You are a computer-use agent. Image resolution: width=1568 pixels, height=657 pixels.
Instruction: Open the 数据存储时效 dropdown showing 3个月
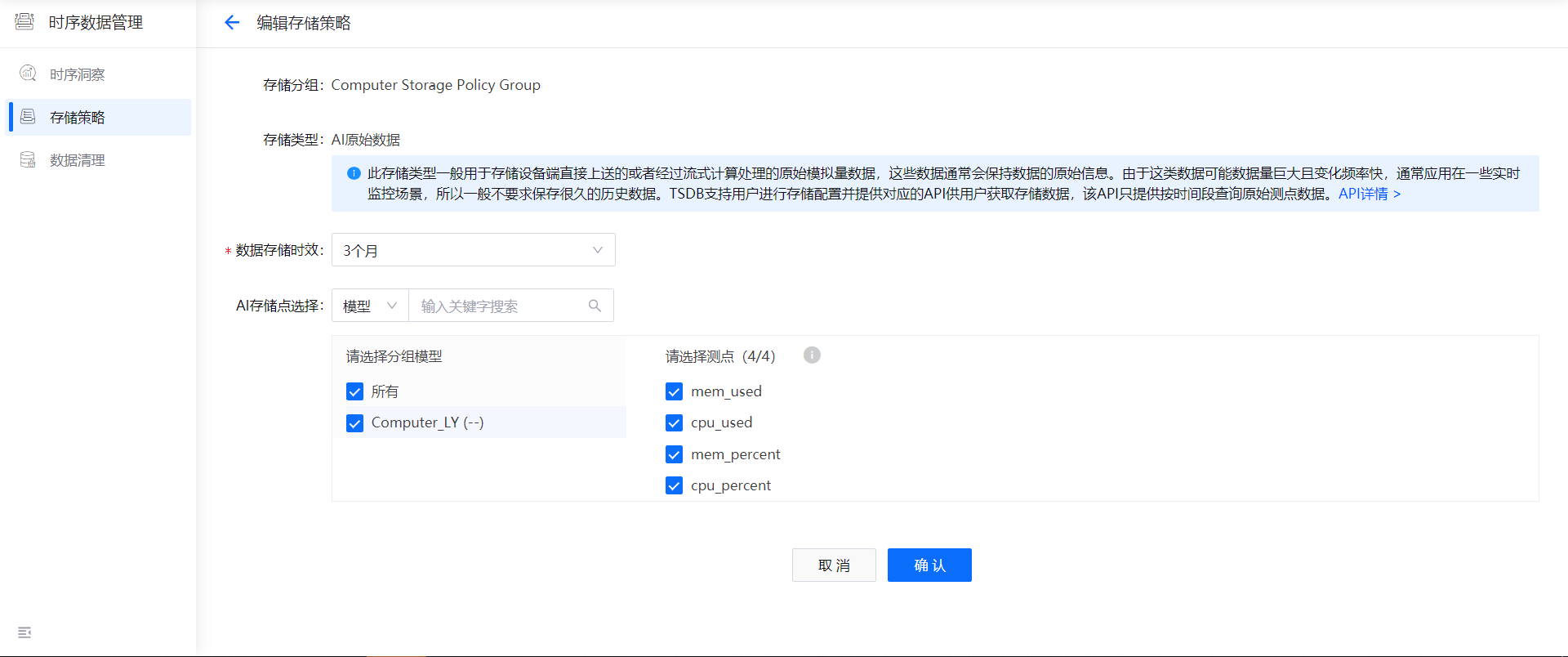click(474, 250)
